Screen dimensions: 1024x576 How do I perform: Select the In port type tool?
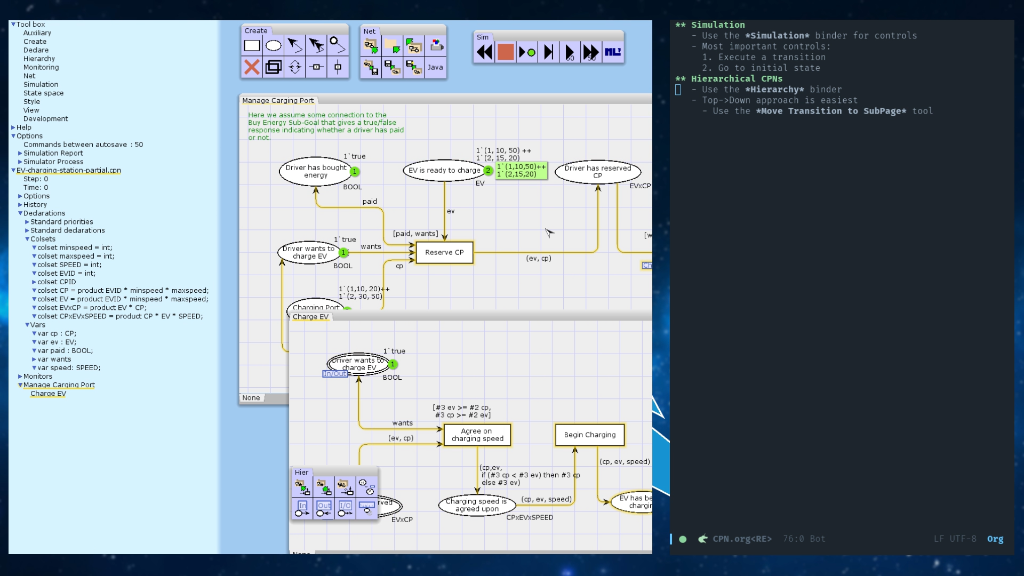[302, 509]
